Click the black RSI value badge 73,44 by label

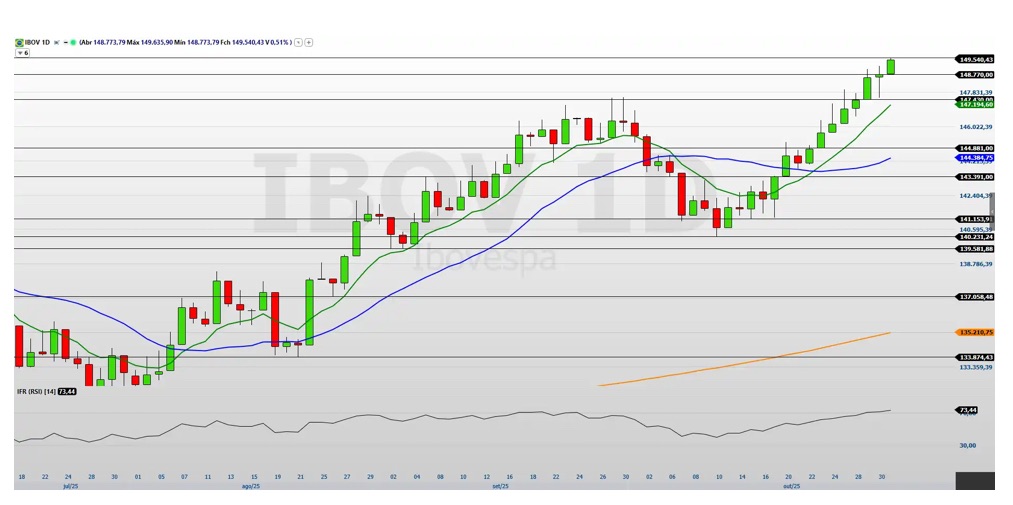(x=67, y=391)
